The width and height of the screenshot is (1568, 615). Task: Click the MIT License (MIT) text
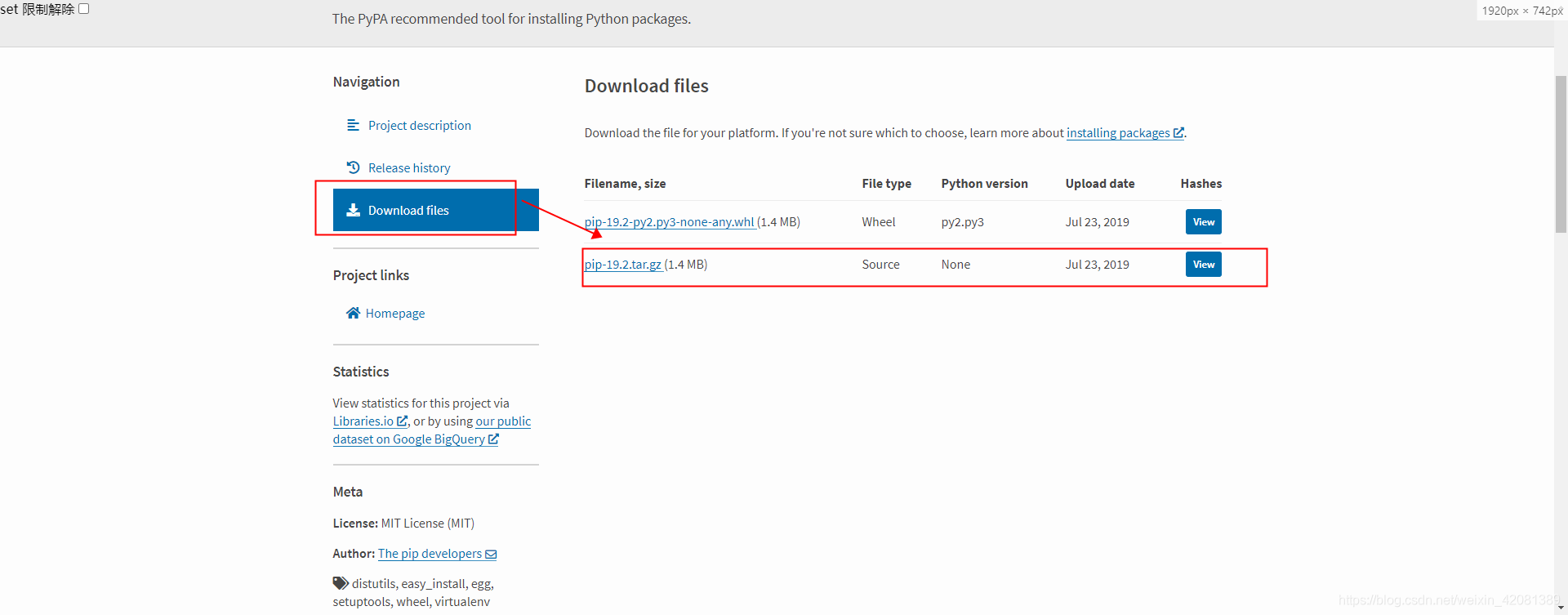click(427, 523)
